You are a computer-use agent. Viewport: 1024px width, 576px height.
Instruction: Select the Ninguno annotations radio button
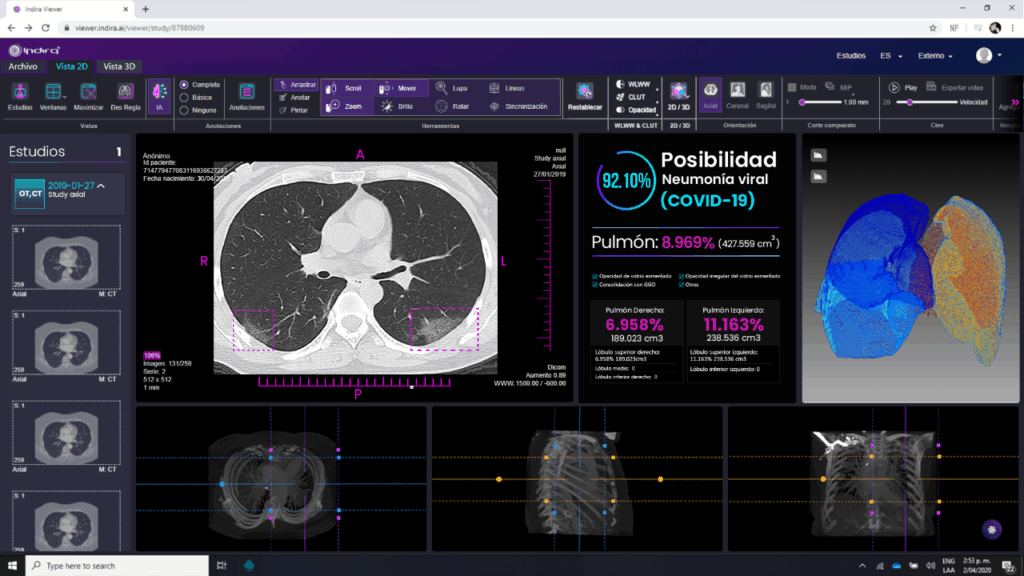(184, 110)
